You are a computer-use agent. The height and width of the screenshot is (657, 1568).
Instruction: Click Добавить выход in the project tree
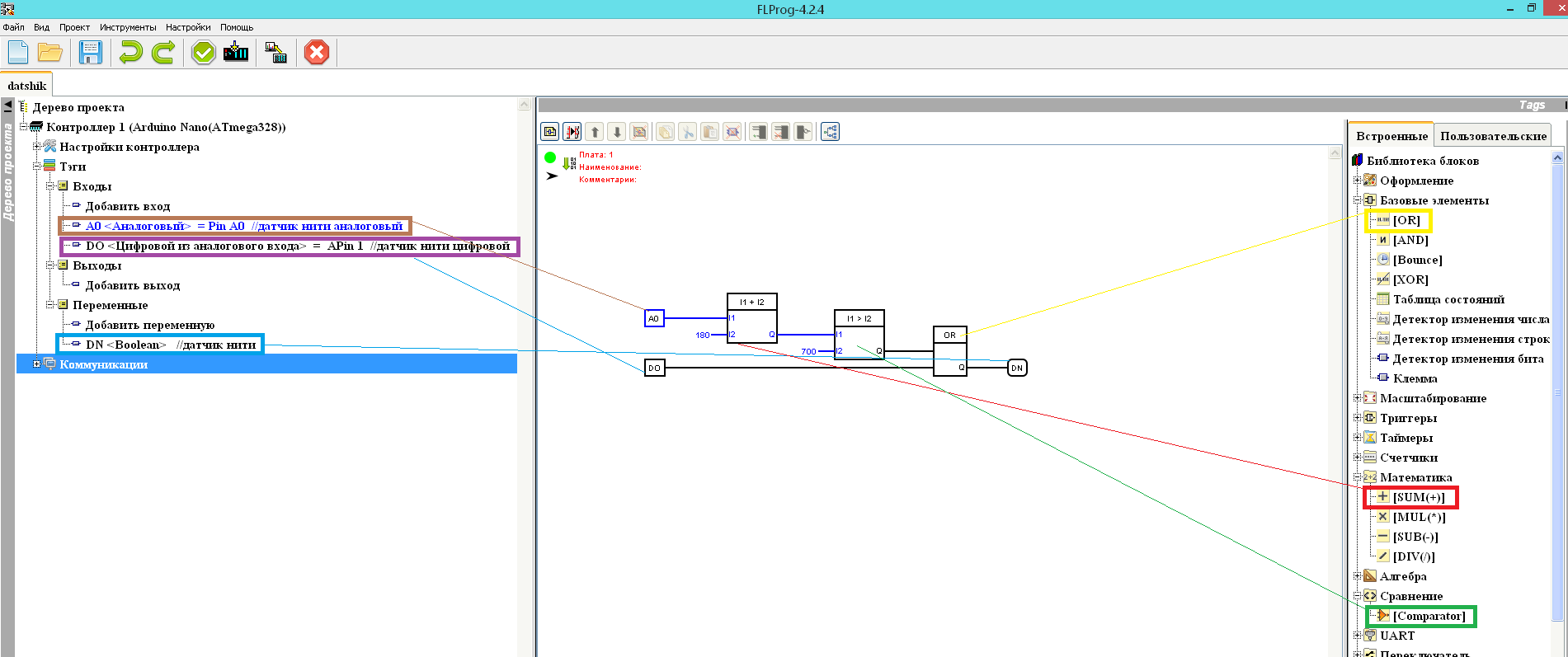point(132,285)
